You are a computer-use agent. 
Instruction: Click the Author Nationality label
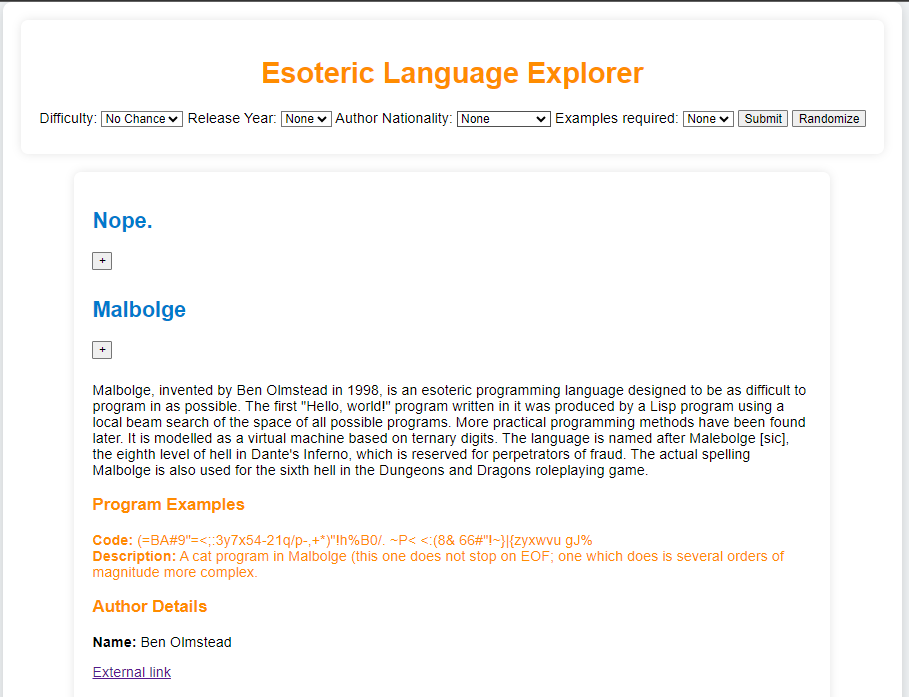pyautogui.click(x=393, y=119)
